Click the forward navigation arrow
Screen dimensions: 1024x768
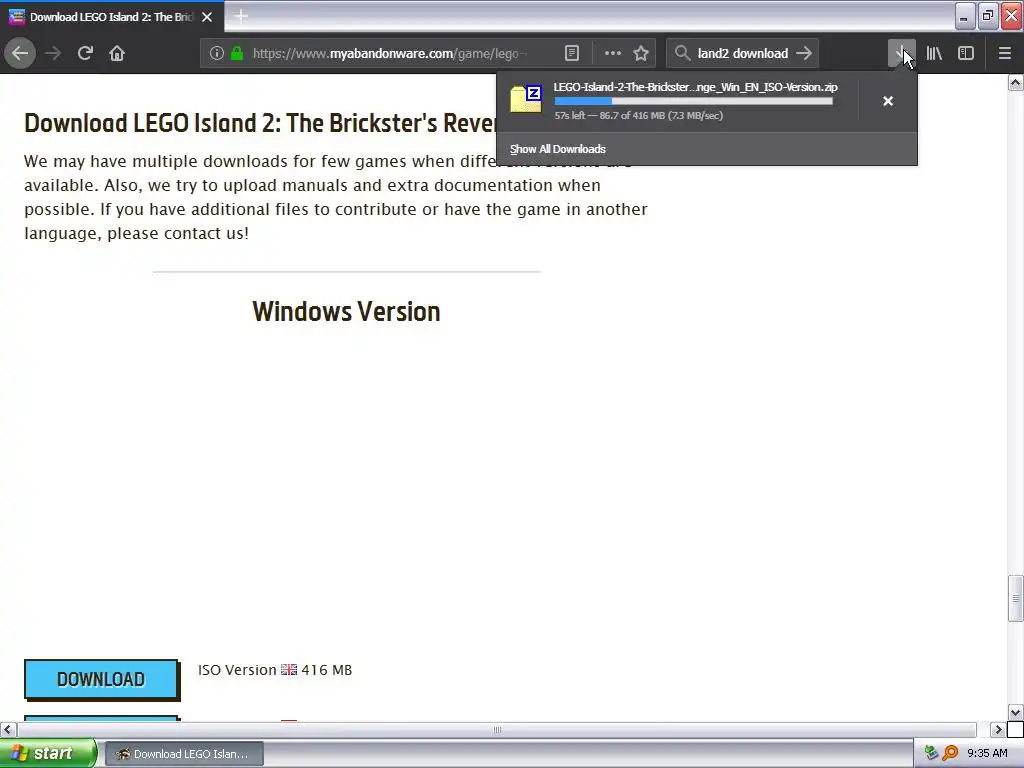pos(53,53)
